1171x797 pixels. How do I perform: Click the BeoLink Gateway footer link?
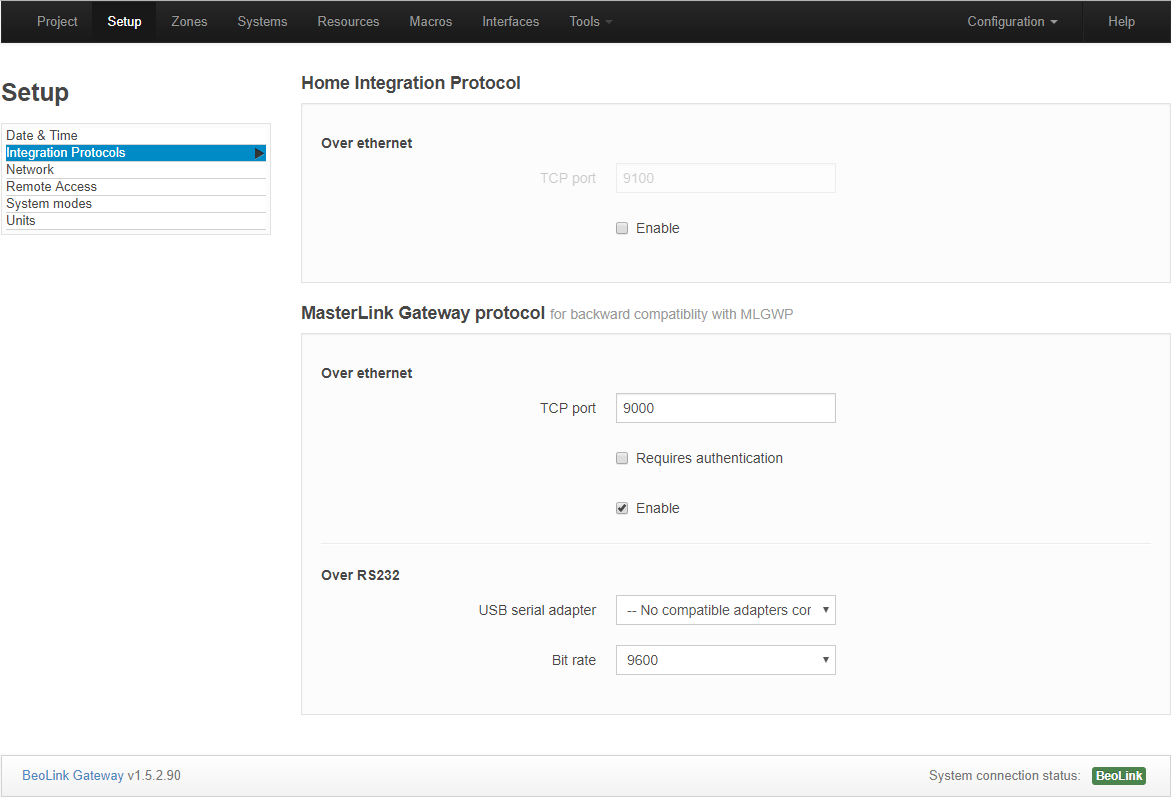tap(73, 775)
